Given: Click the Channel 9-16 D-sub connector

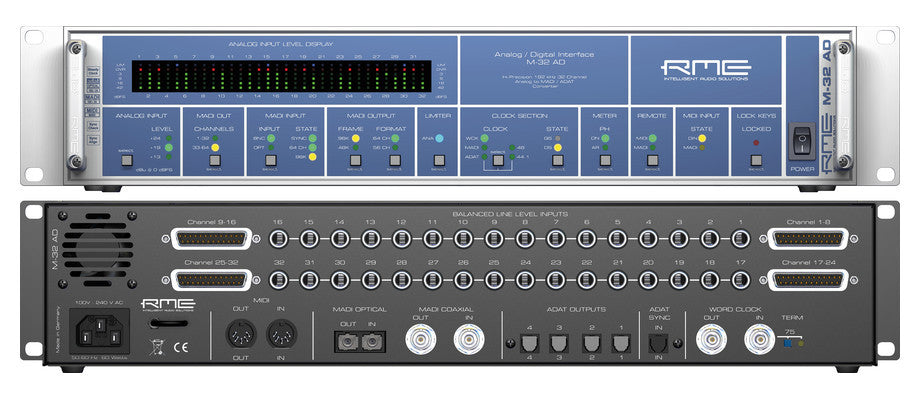Looking at the screenshot, I should pos(214,240).
